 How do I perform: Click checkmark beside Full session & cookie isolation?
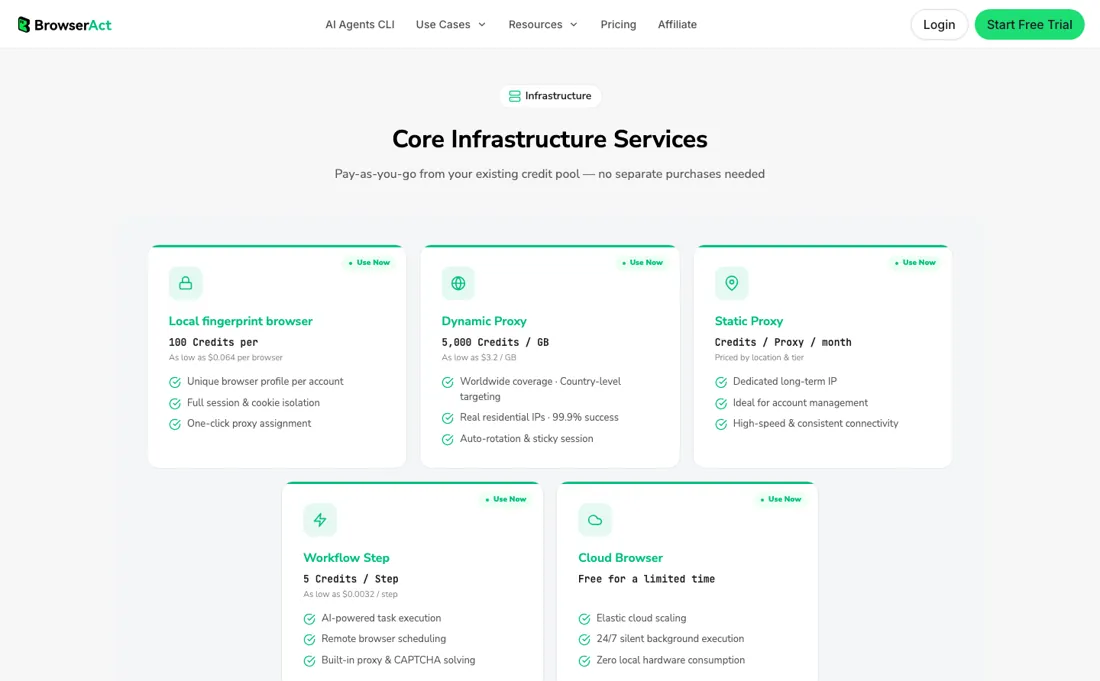[x=175, y=403]
